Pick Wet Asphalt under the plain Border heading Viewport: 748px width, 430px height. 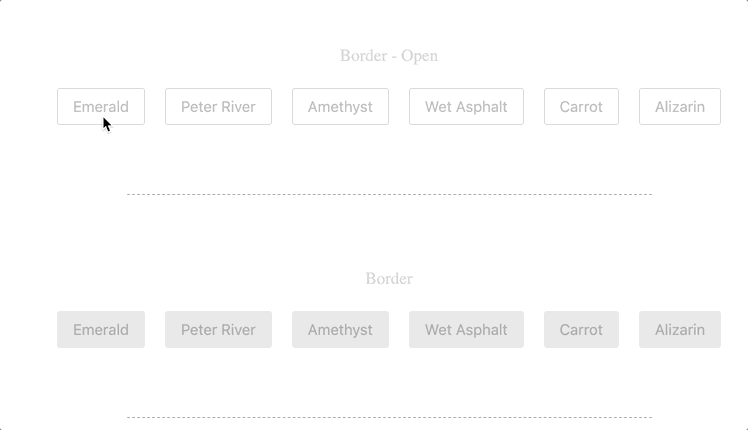click(466, 330)
